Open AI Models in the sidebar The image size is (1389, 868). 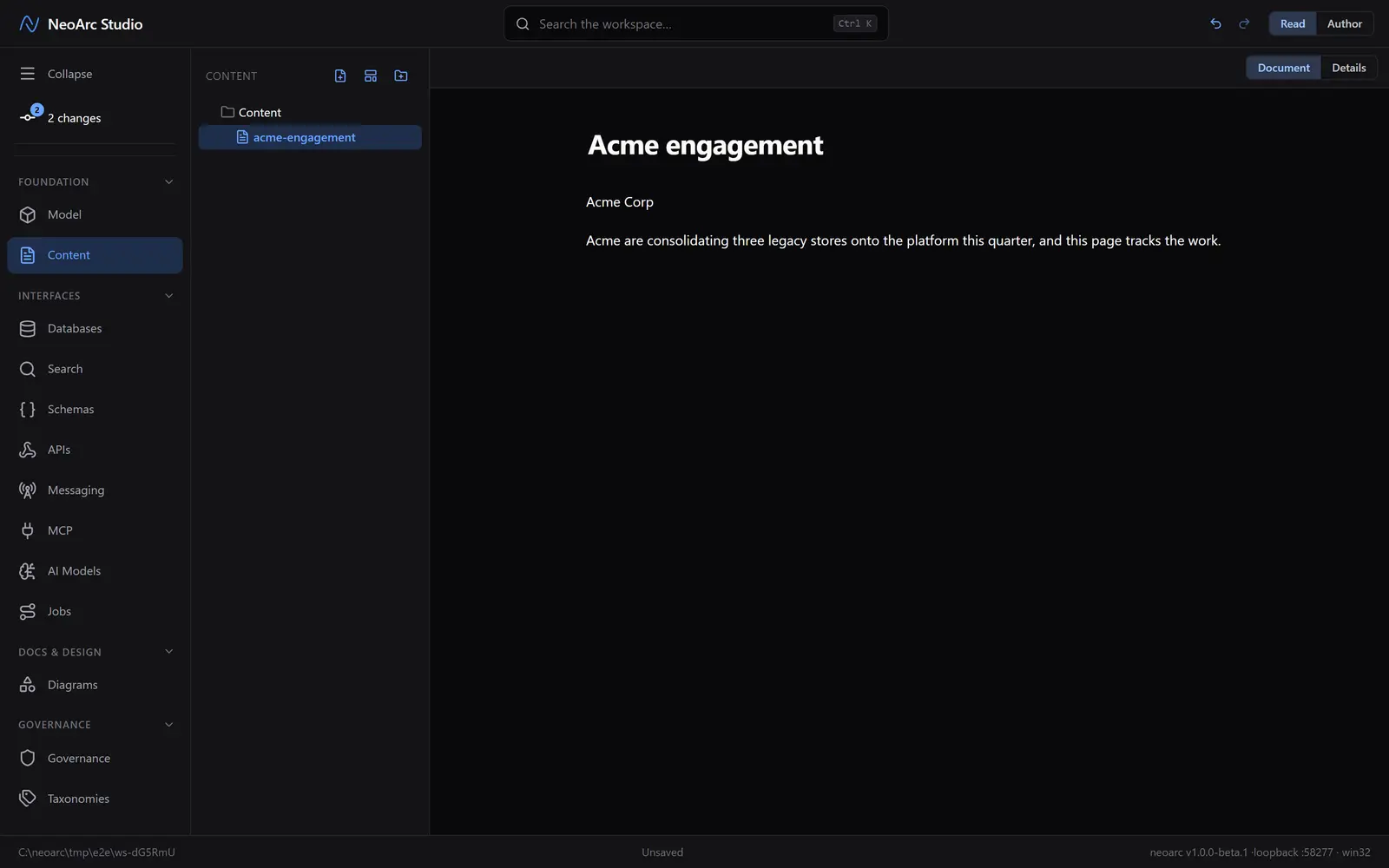click(95, 571)
